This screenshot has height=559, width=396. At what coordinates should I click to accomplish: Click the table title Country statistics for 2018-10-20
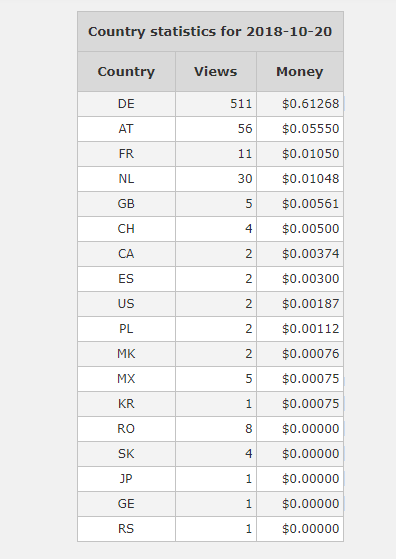[210, 31]
